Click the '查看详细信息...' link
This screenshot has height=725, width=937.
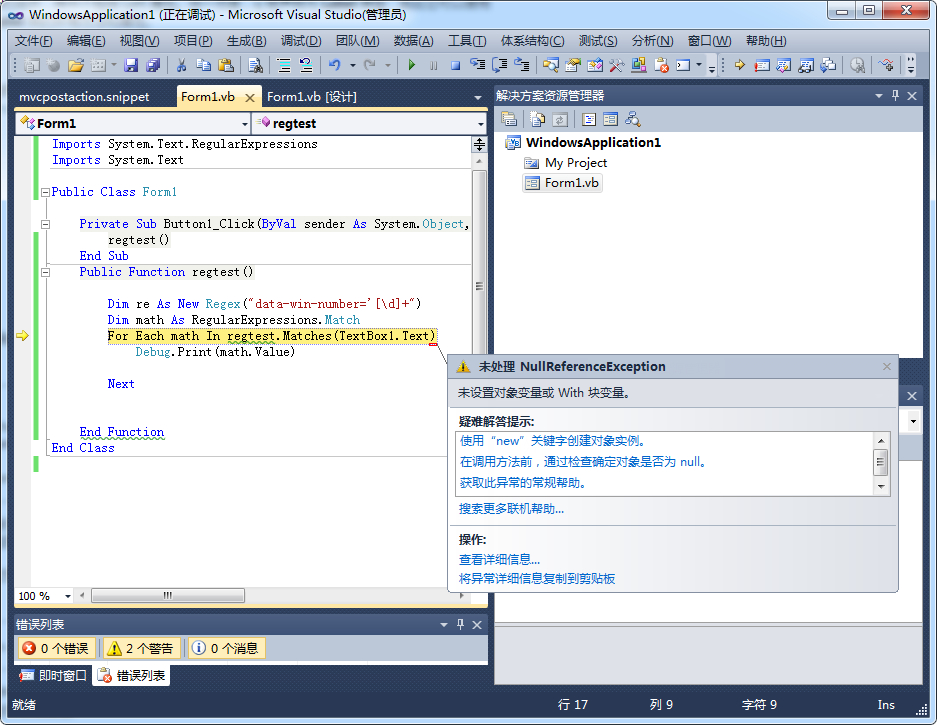(499, 560)
